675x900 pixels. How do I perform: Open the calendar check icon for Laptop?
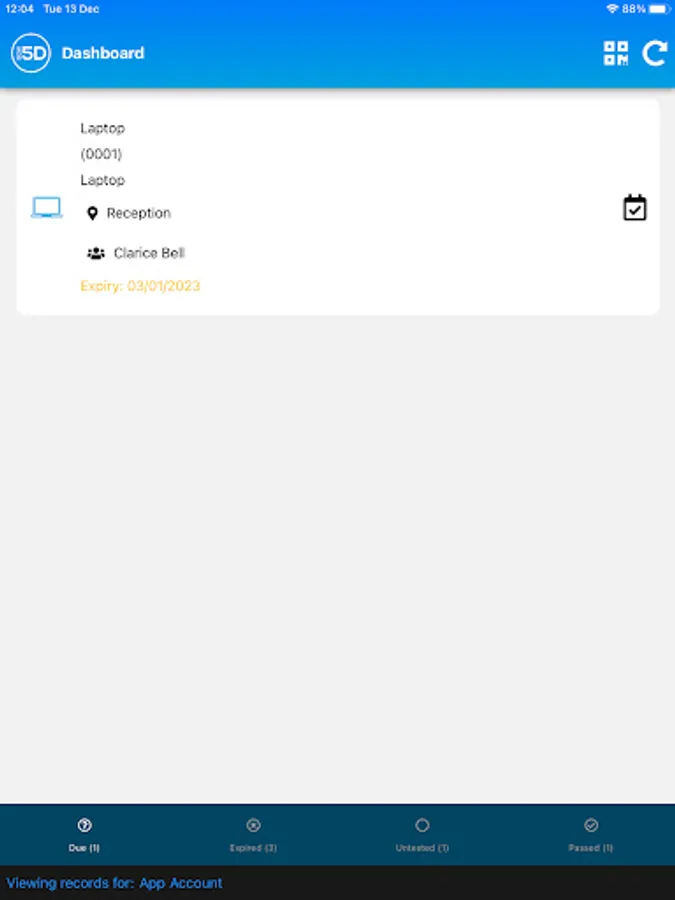[635, 208]
